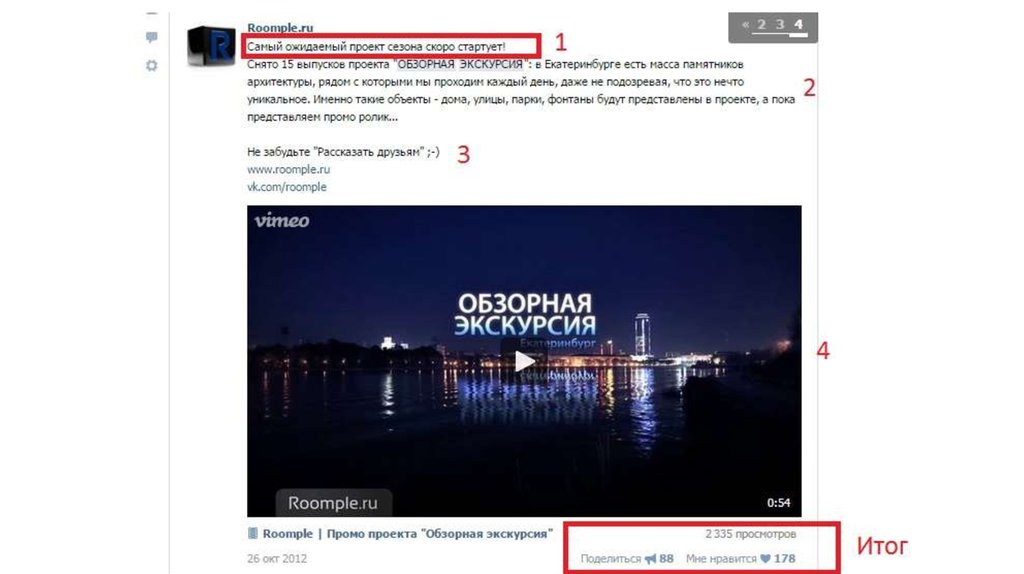Click the Roomple.ru watermark on video
This screenshot has width=1024, height=574.
coord(333,503)
